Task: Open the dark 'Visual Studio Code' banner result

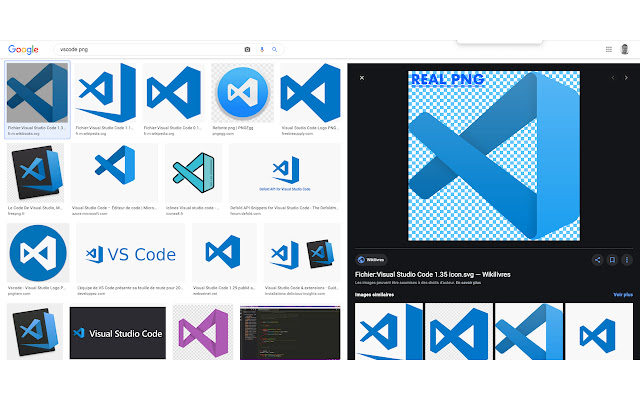Action: (118, 333)
